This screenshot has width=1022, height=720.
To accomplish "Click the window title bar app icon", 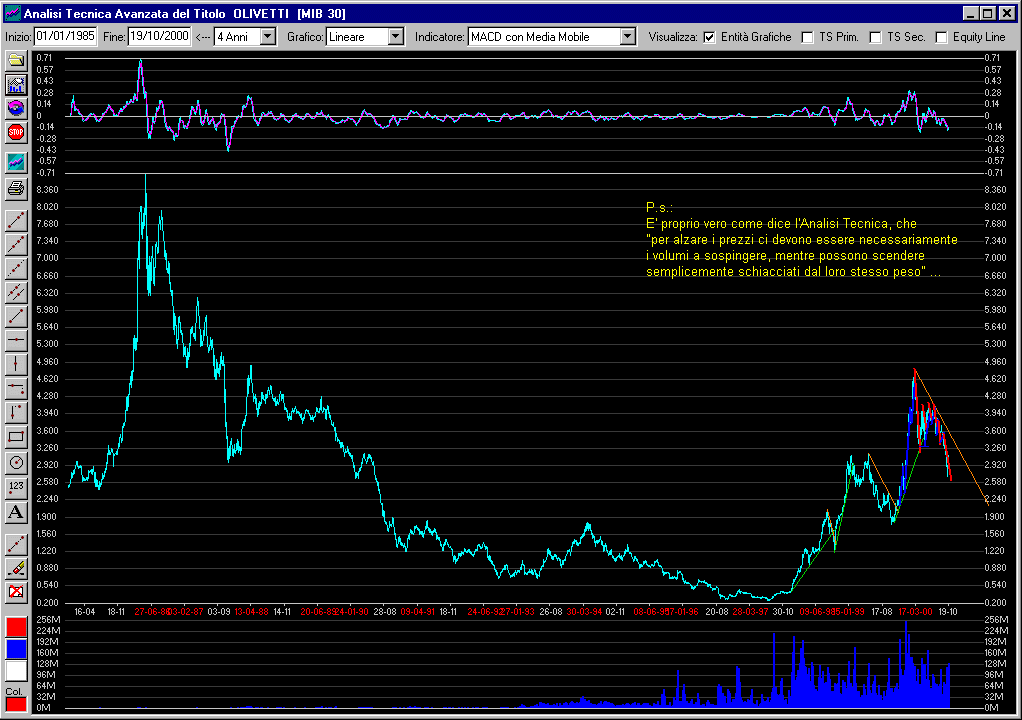I will click(12, 13).
